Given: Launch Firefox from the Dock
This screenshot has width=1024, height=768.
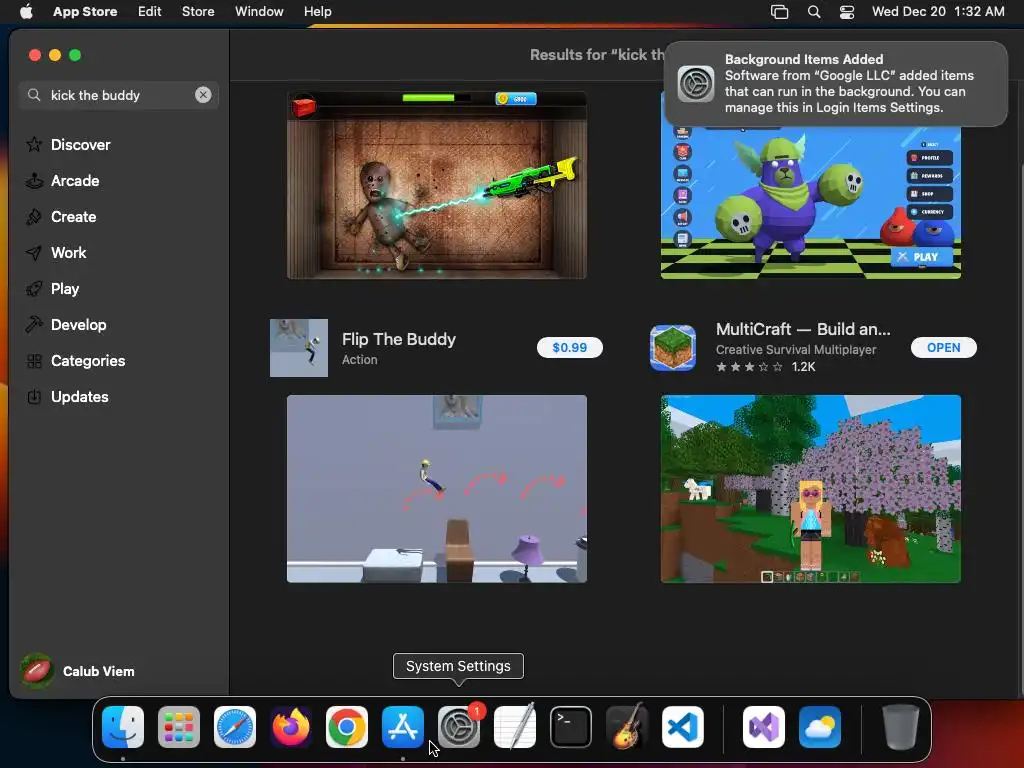Looking at the screenshot, I should pyautogui.click(x=291, y=727).
